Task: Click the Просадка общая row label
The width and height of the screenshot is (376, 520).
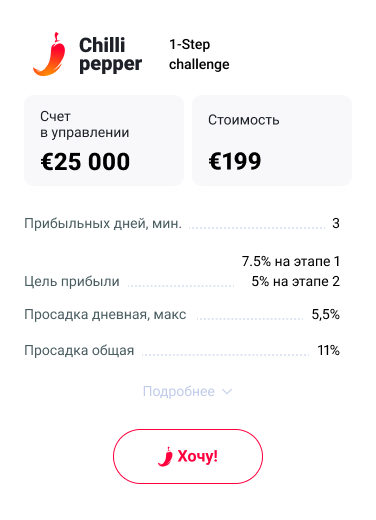Action: tap(79, 351)
